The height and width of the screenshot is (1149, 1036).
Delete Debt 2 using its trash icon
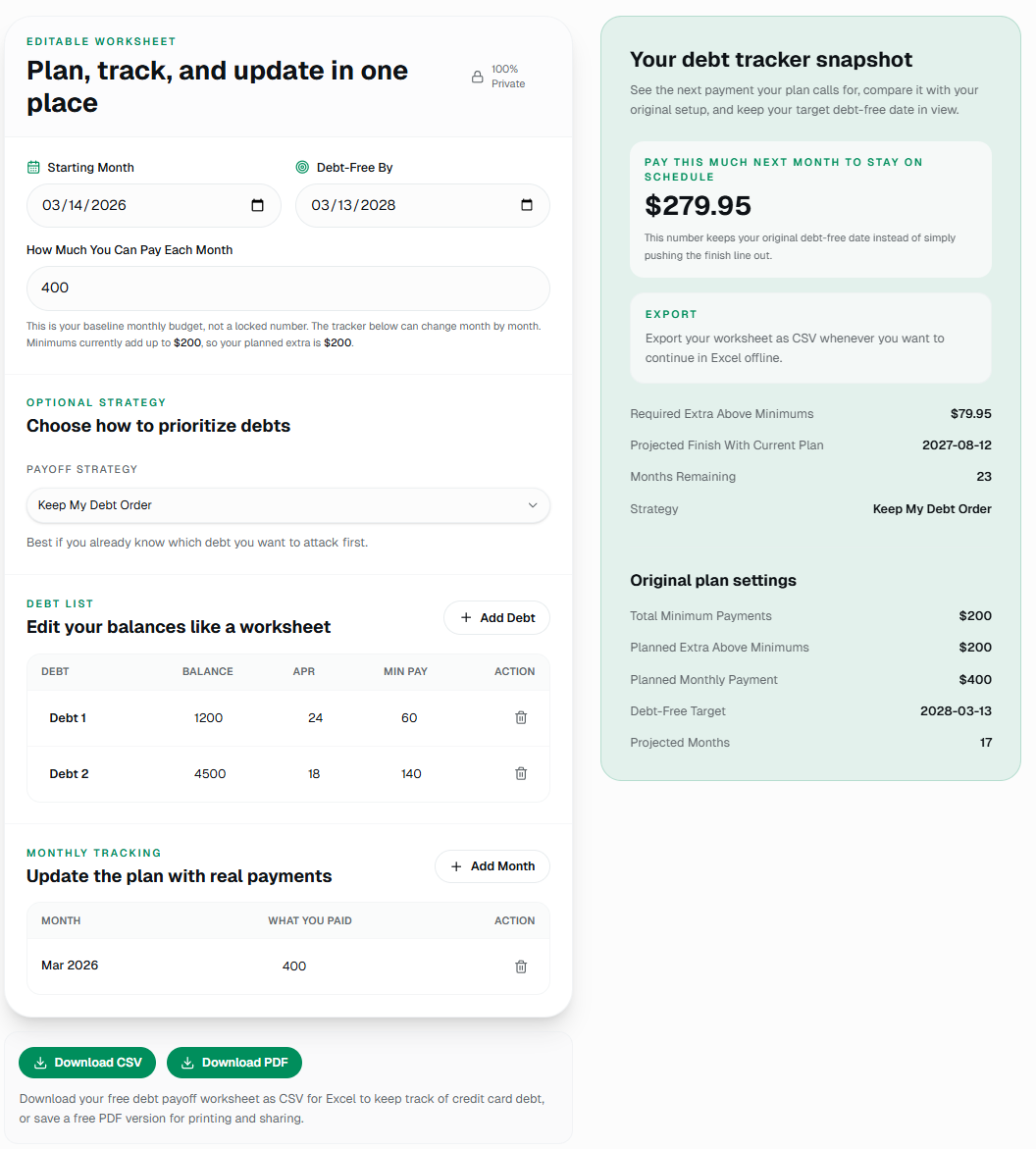click(521, 773)
